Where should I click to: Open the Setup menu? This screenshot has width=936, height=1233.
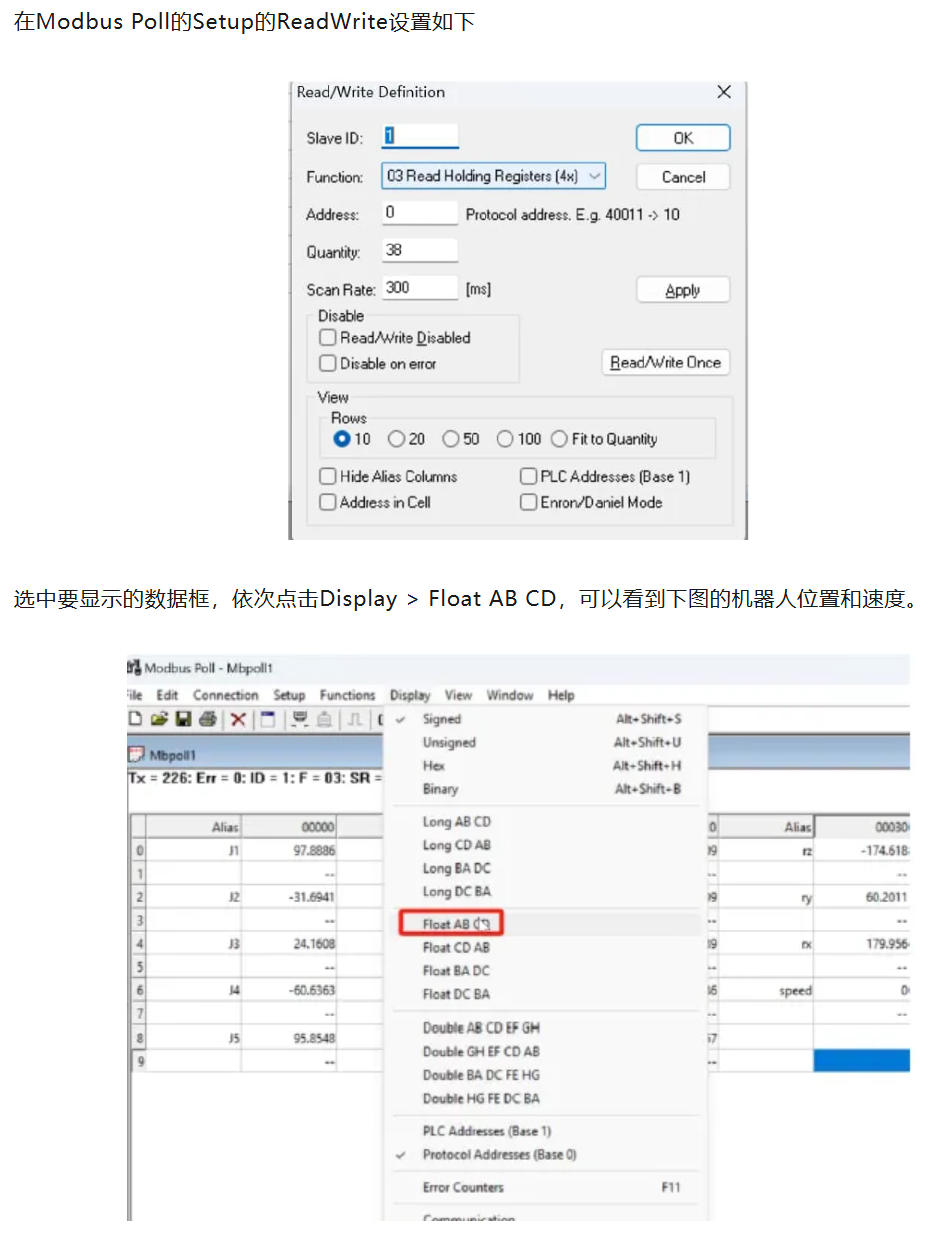[289, 695]
